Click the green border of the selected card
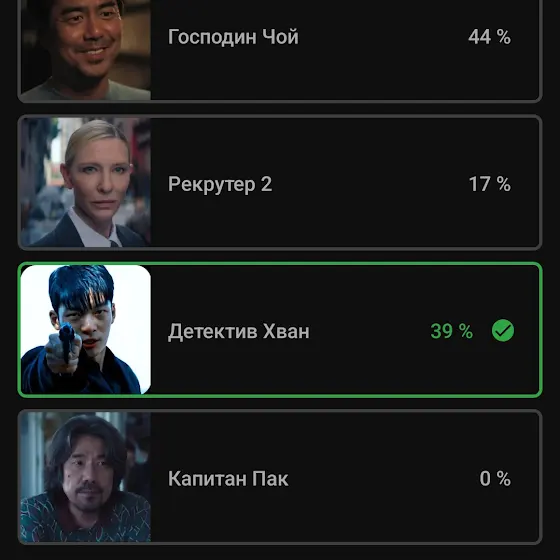 click(280, 264)
